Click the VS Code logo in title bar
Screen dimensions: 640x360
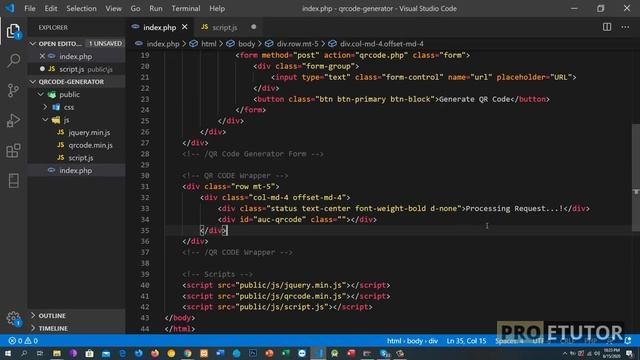[10, 8]
